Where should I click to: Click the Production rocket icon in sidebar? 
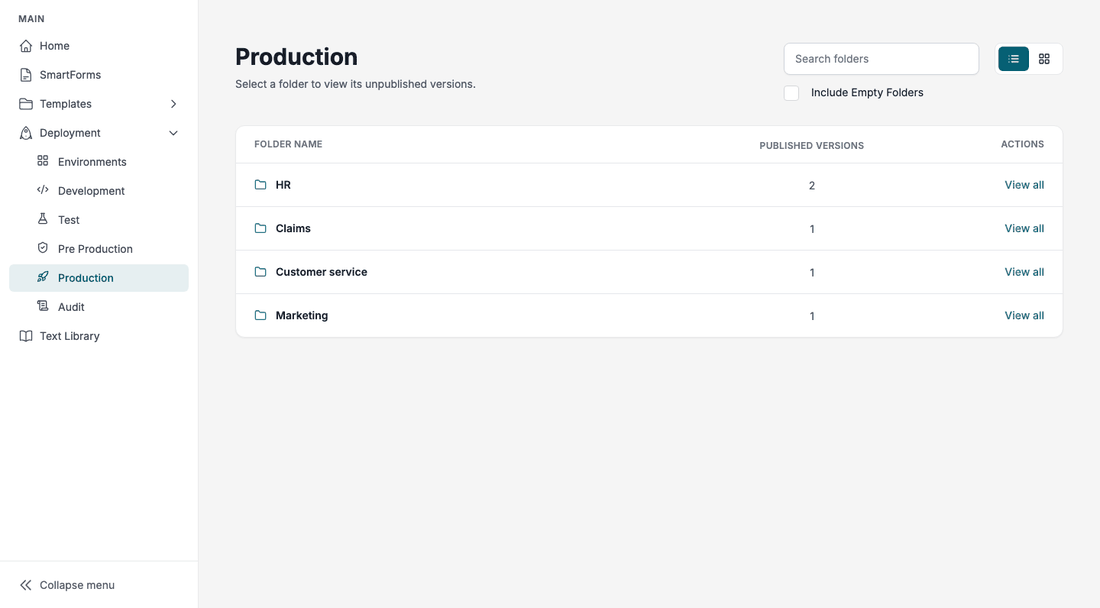[x=43, y=277]
